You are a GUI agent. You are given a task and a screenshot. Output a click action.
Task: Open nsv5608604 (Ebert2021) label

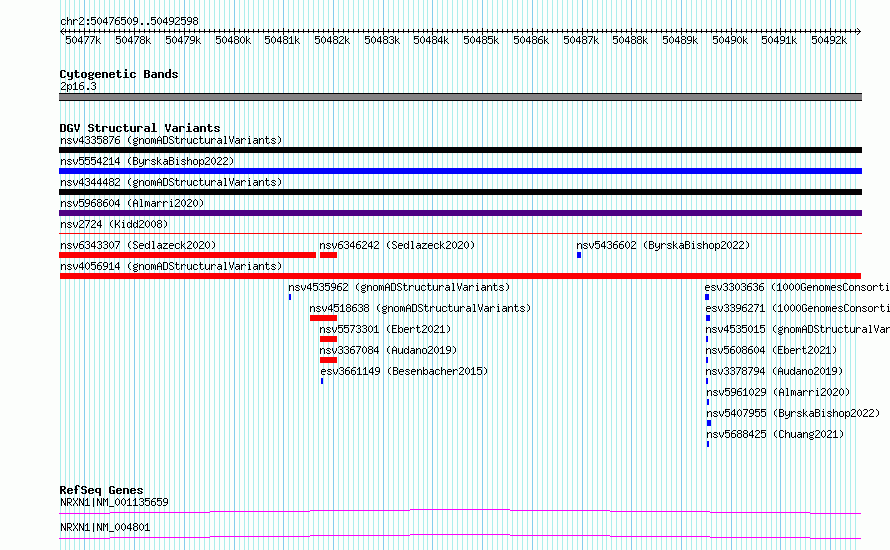(x=771, y=350)
